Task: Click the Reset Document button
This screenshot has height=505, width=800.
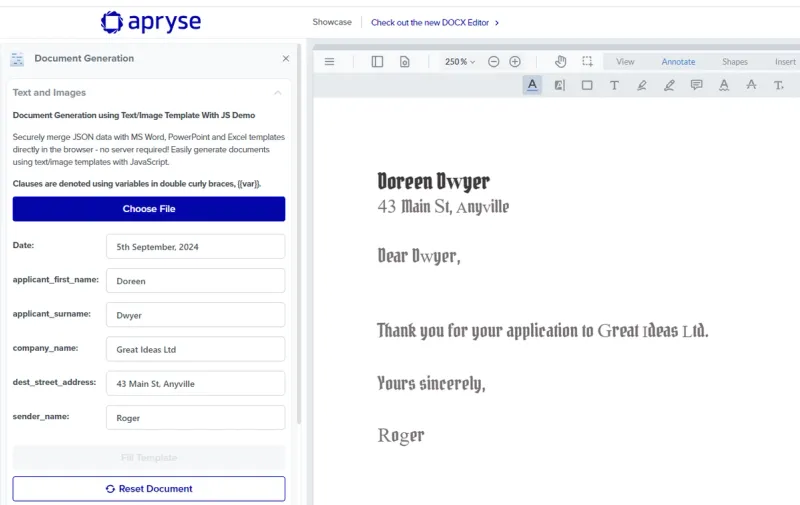Action: coord(149,489)
